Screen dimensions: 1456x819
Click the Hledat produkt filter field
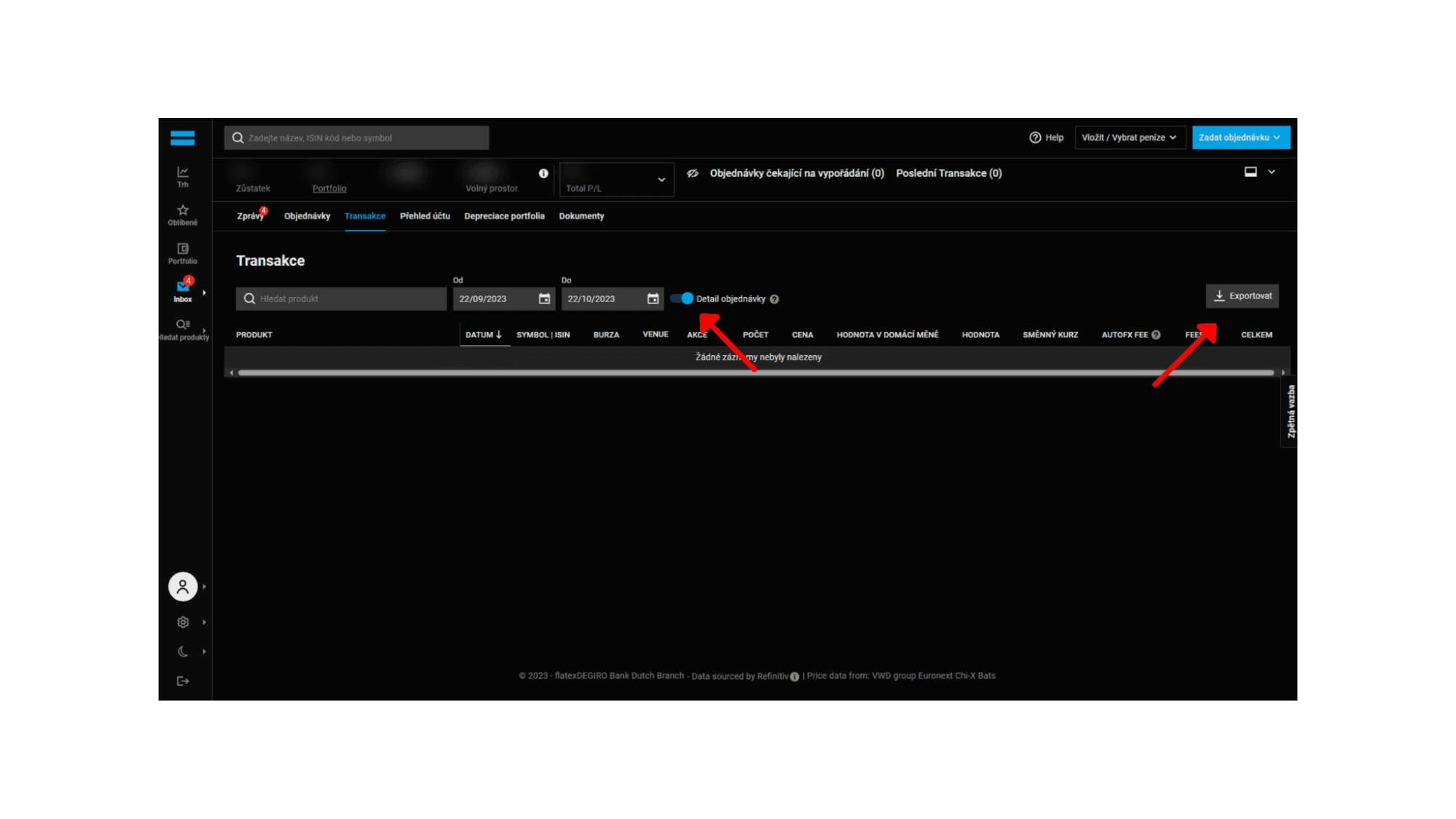pyautogui.click(x=341, y=298)
